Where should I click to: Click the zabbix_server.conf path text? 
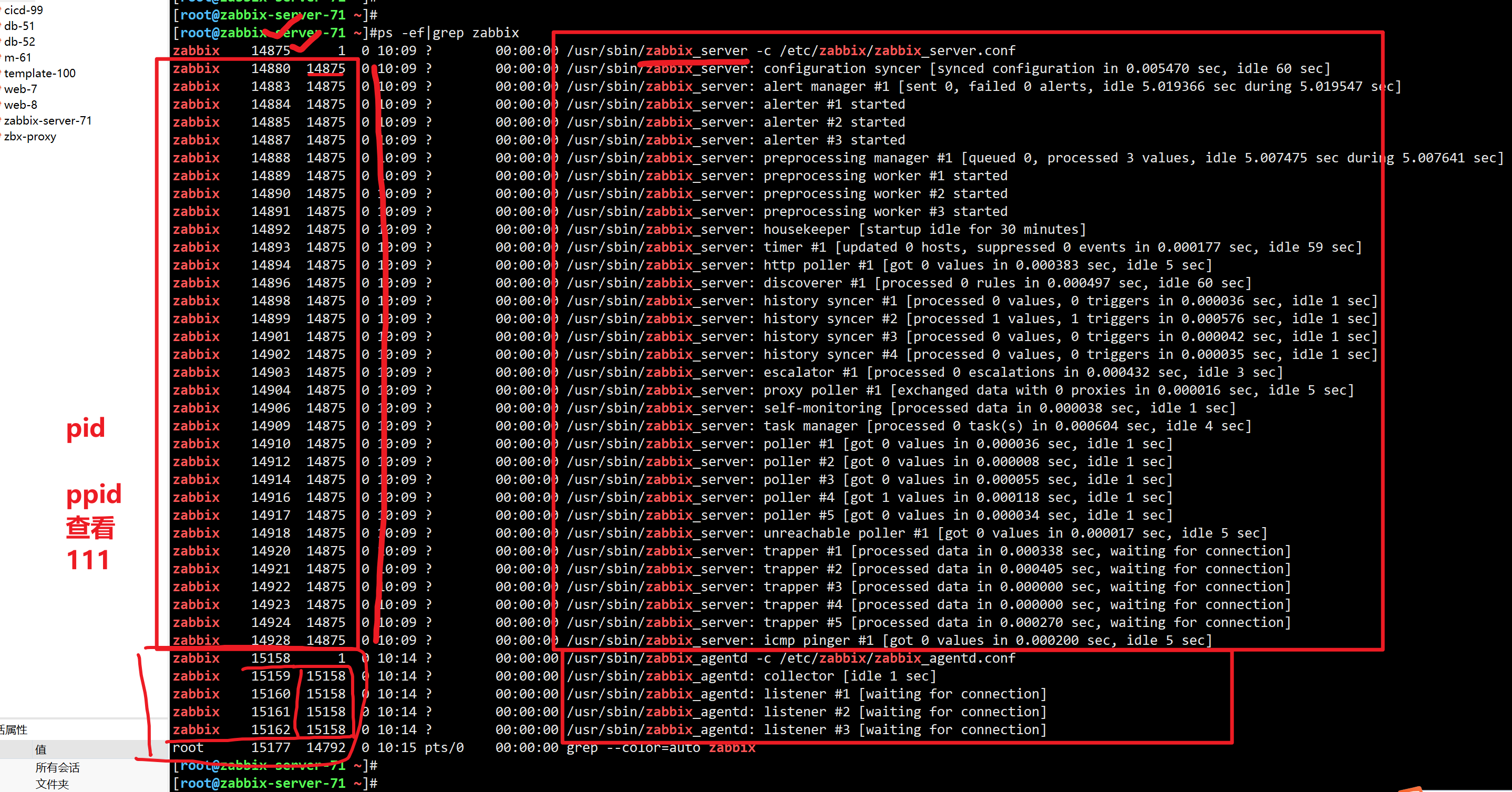898,51
